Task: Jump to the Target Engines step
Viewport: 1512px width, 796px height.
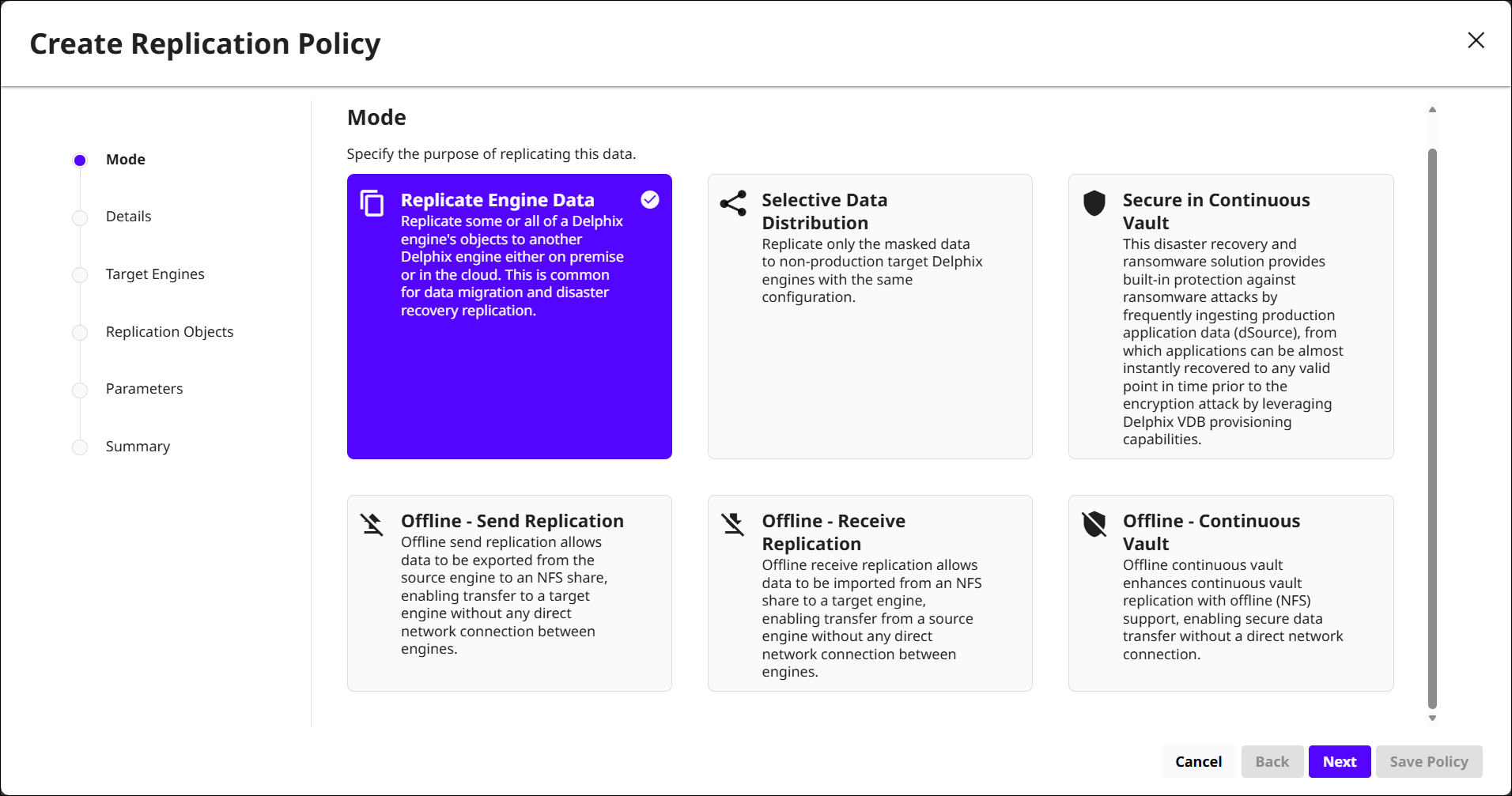Action: 155,274
